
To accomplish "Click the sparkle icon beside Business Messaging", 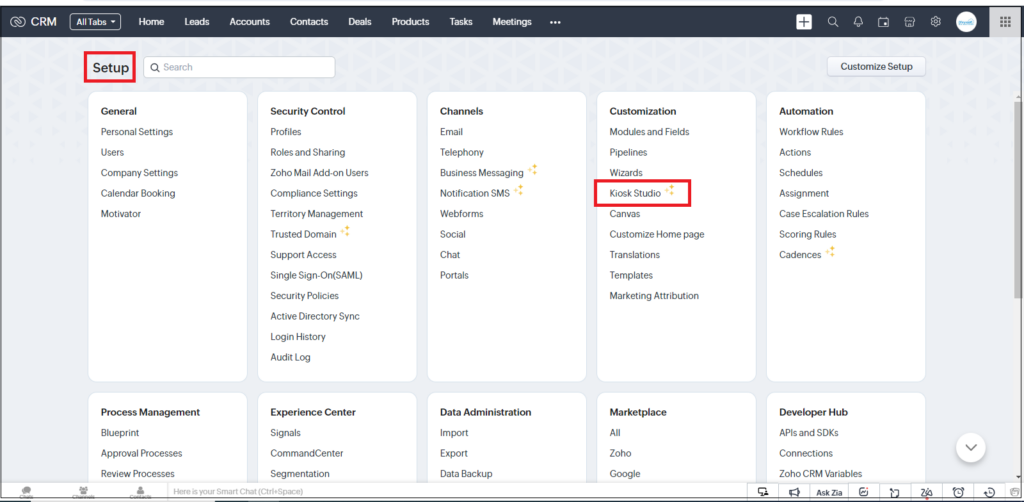I will coord(533,170).
